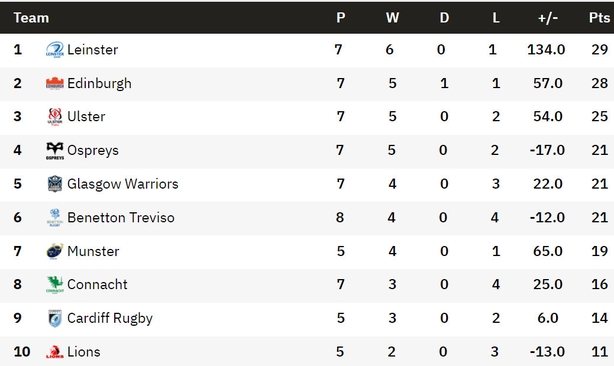Click the W column header

[x=392, y=18]
